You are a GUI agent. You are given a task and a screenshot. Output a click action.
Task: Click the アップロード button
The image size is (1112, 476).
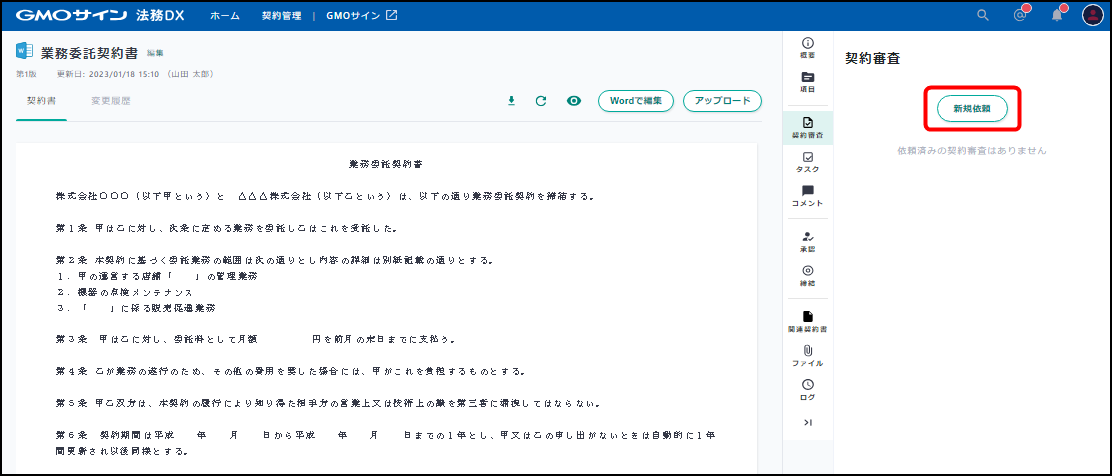coord(722,101)
